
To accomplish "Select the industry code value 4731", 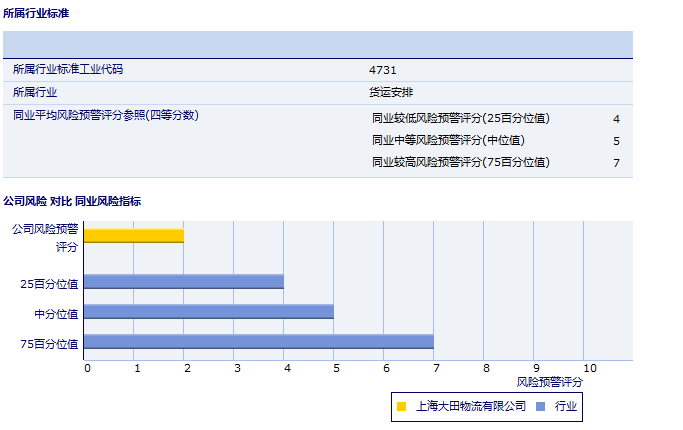I will tap(384, 70).
